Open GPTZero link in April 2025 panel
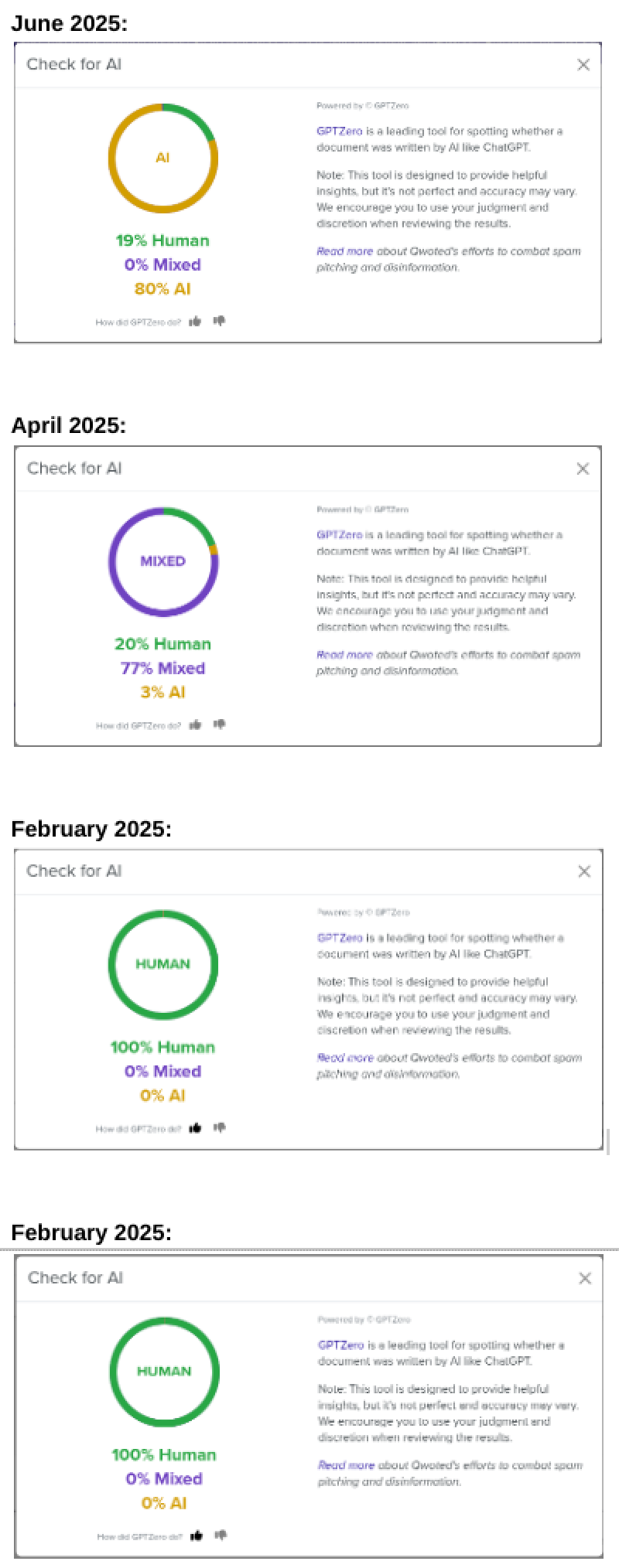 [x=340, y=535]
